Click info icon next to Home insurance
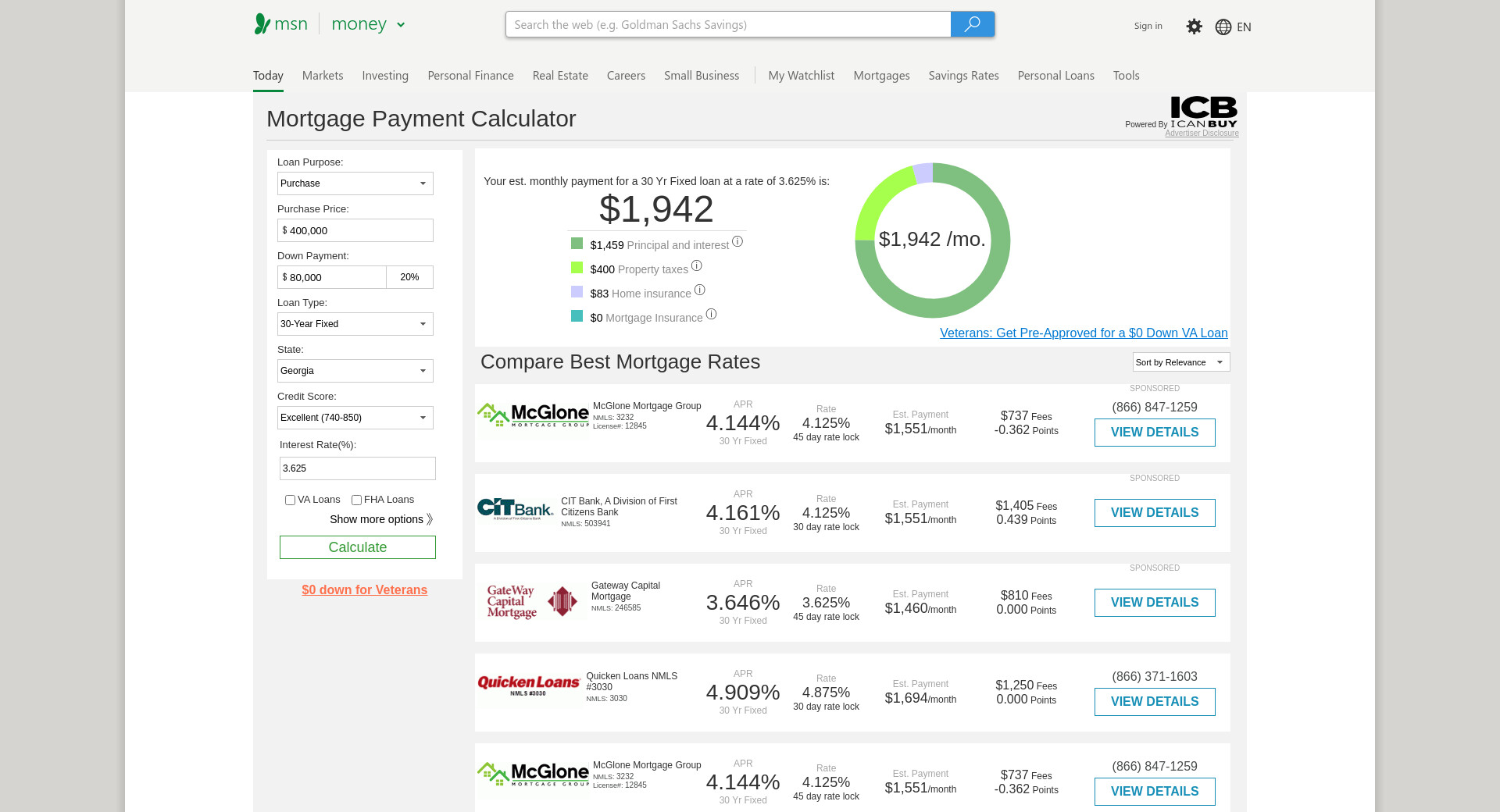The height and width of the screenshot is (812, 1500). point(699,290)
